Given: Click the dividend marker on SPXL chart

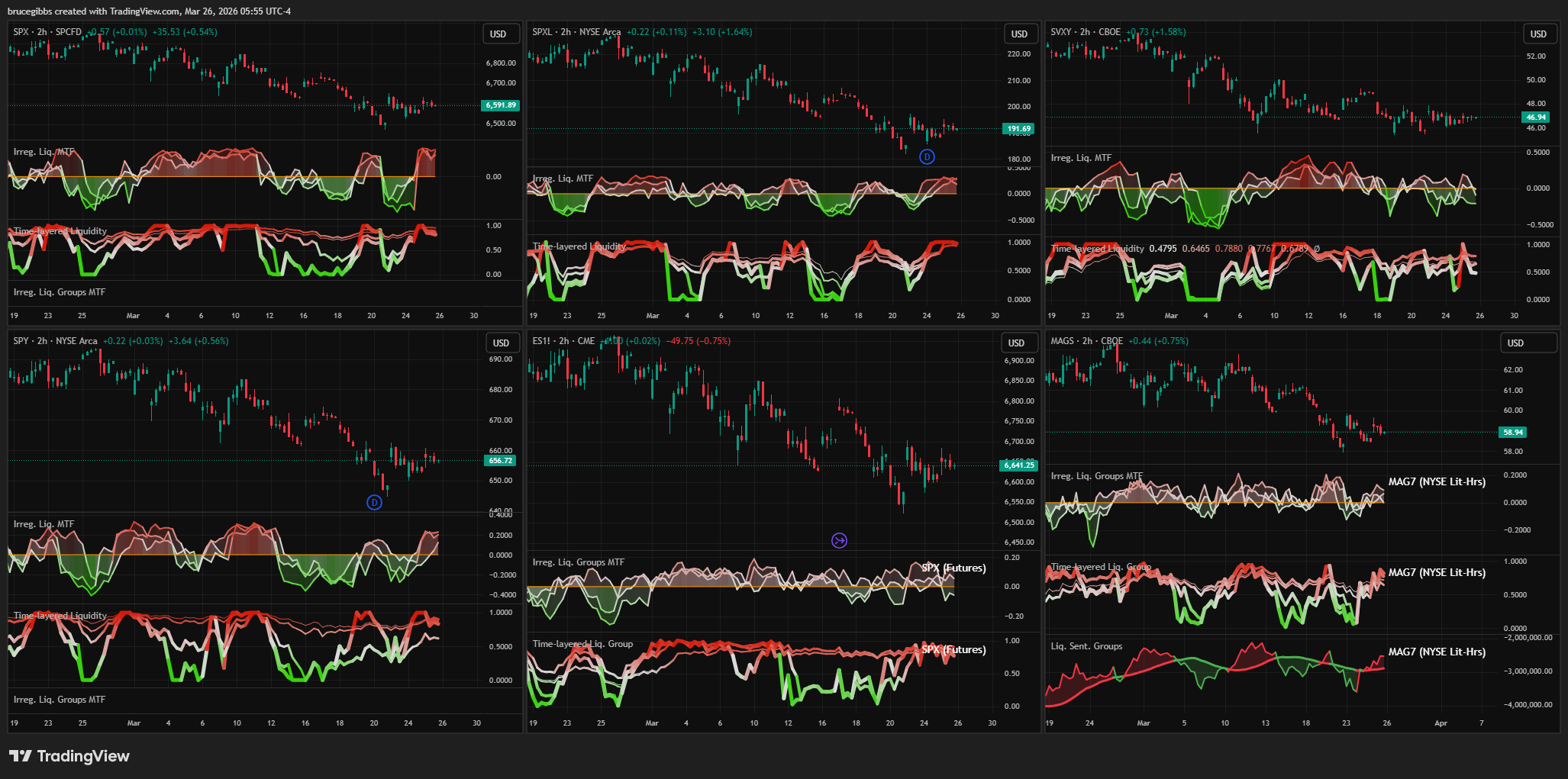Looking at the screenshot, I should coord(927,157).
